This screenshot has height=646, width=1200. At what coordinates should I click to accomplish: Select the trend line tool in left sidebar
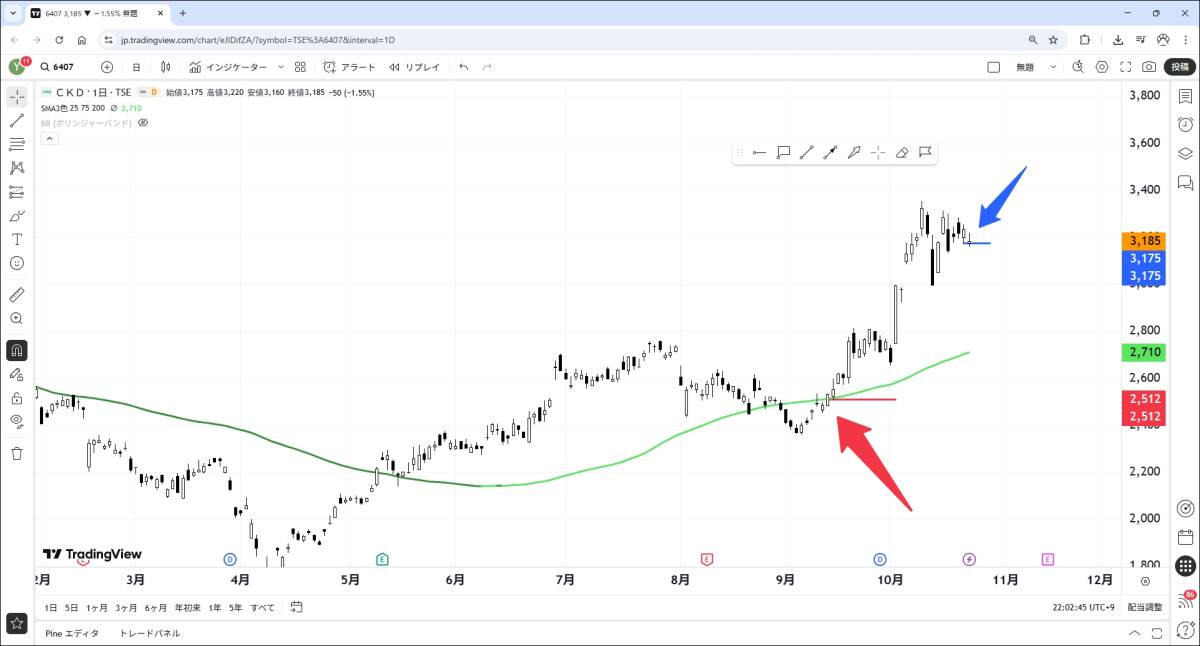[x=17, y=120]
